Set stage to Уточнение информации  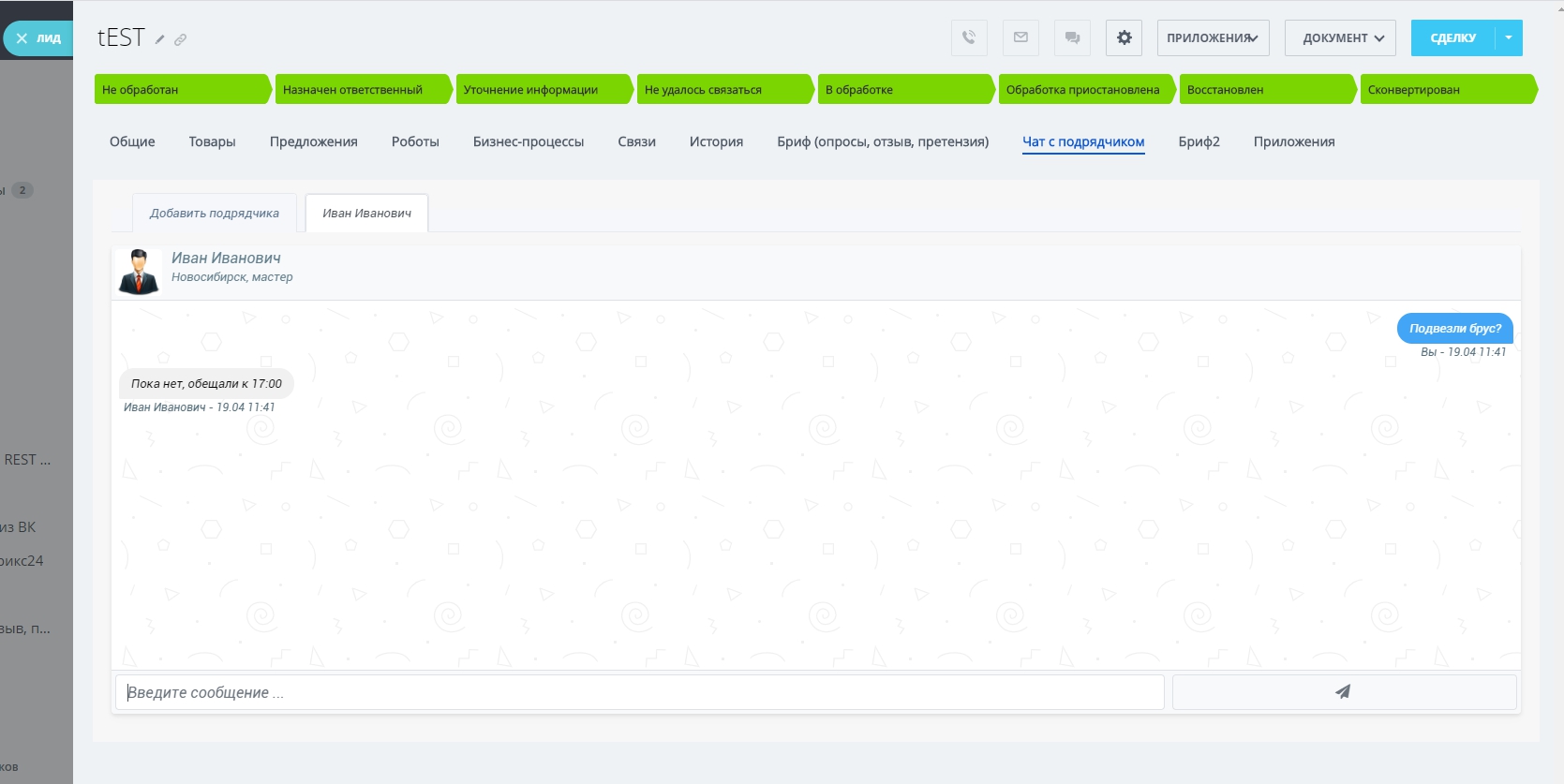[544, 89]
